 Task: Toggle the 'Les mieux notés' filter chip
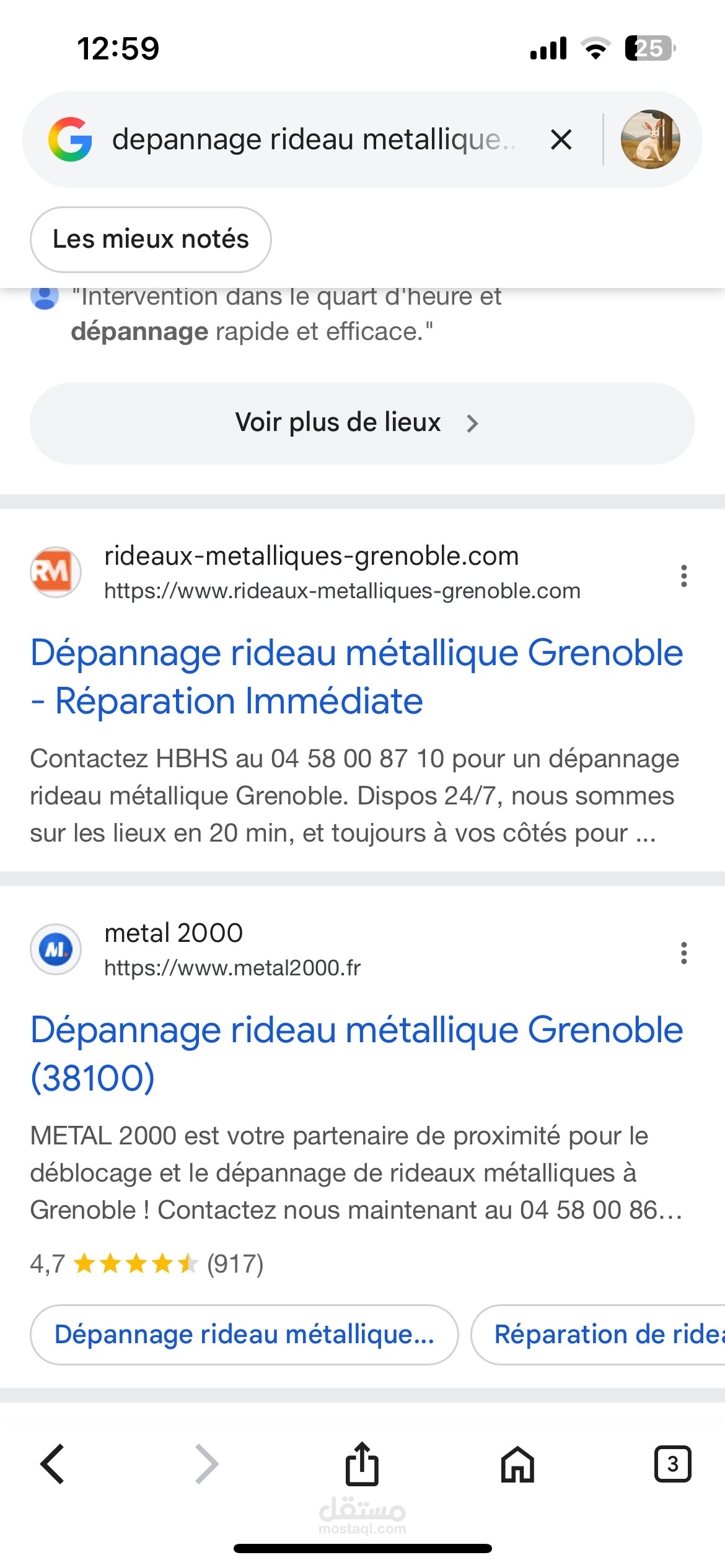pyautogui.click(x=151, y=239)
